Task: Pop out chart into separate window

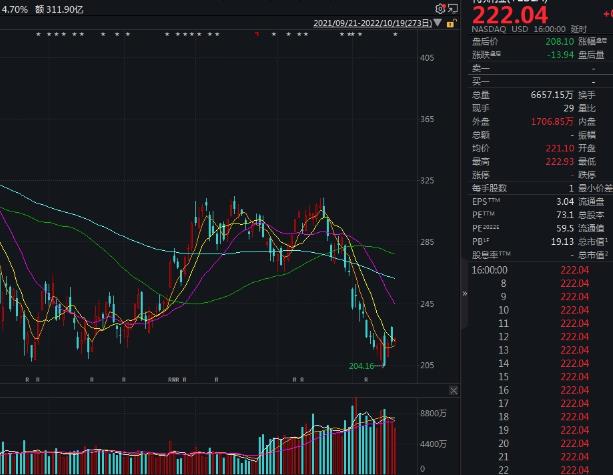Action: pyautogui.click(x=453, y=8)
